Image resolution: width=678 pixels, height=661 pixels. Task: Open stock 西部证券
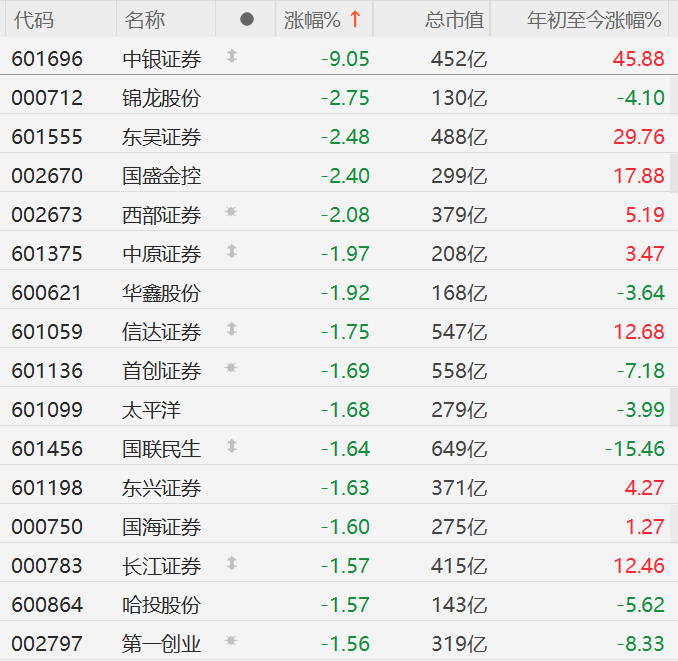[x=162, y=215]
